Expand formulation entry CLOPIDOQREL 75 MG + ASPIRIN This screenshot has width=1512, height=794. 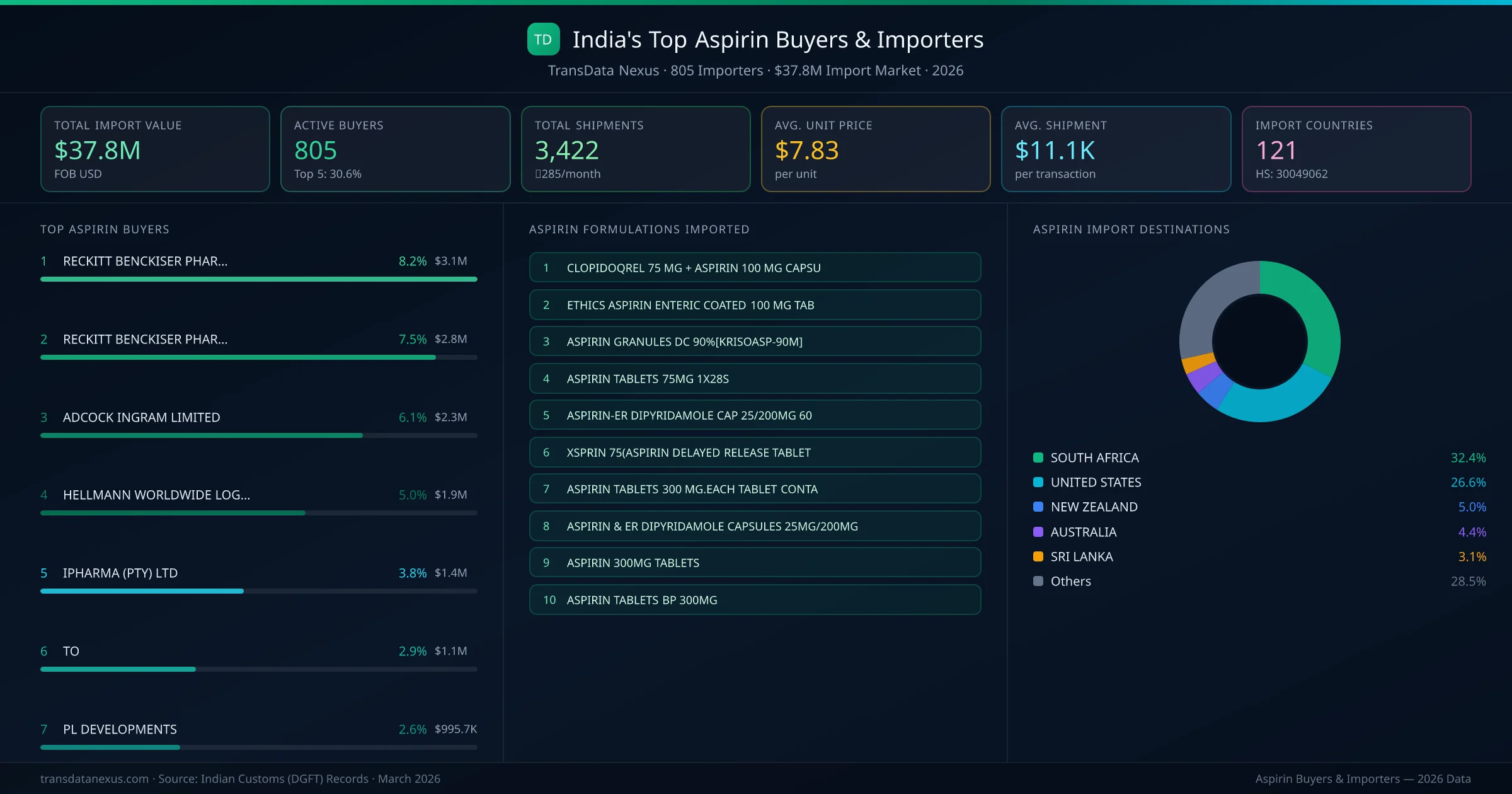pos(755,267)
